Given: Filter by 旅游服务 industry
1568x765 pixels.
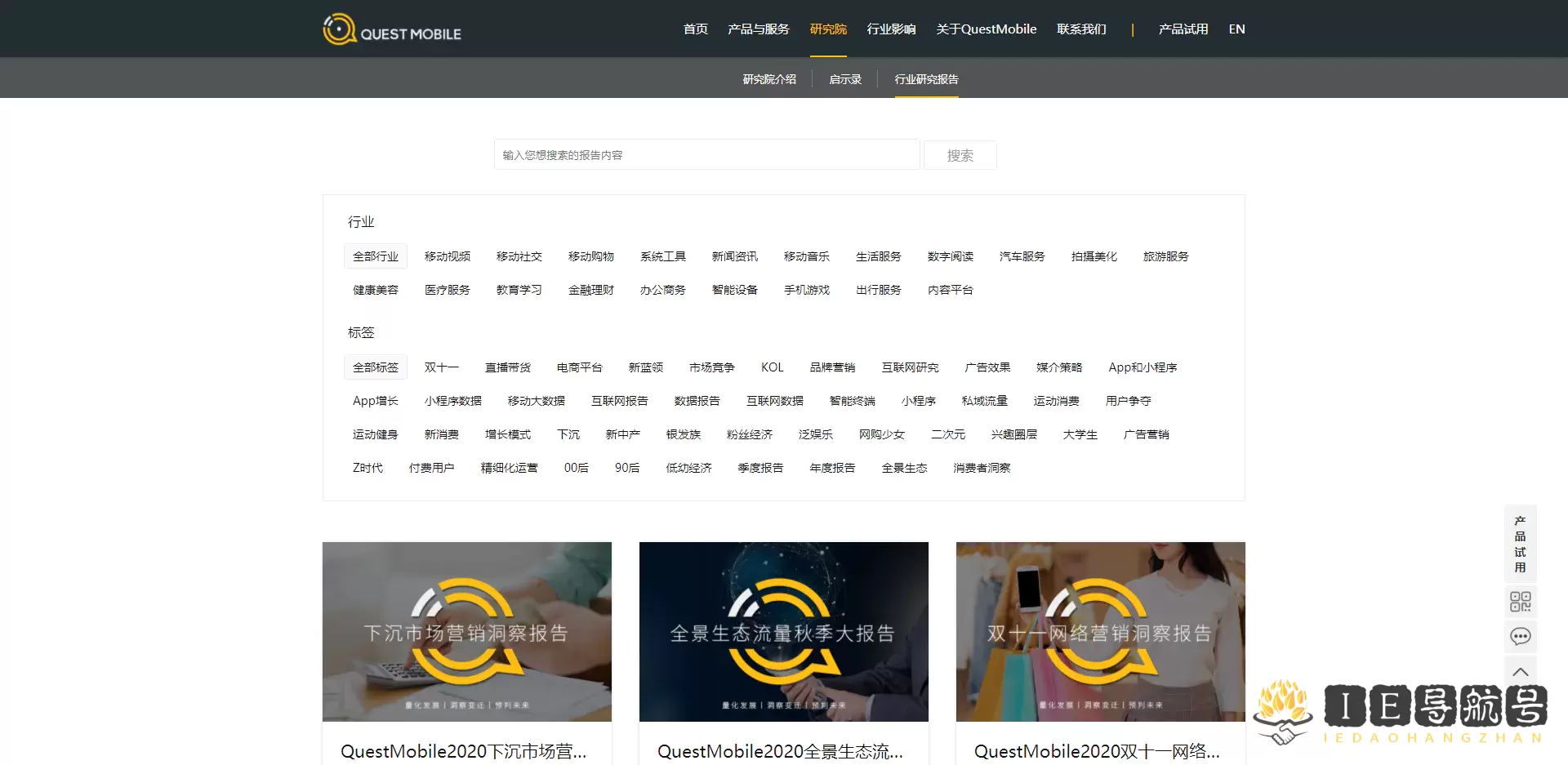Looking at the screenshot, I should coord(1166,256).
